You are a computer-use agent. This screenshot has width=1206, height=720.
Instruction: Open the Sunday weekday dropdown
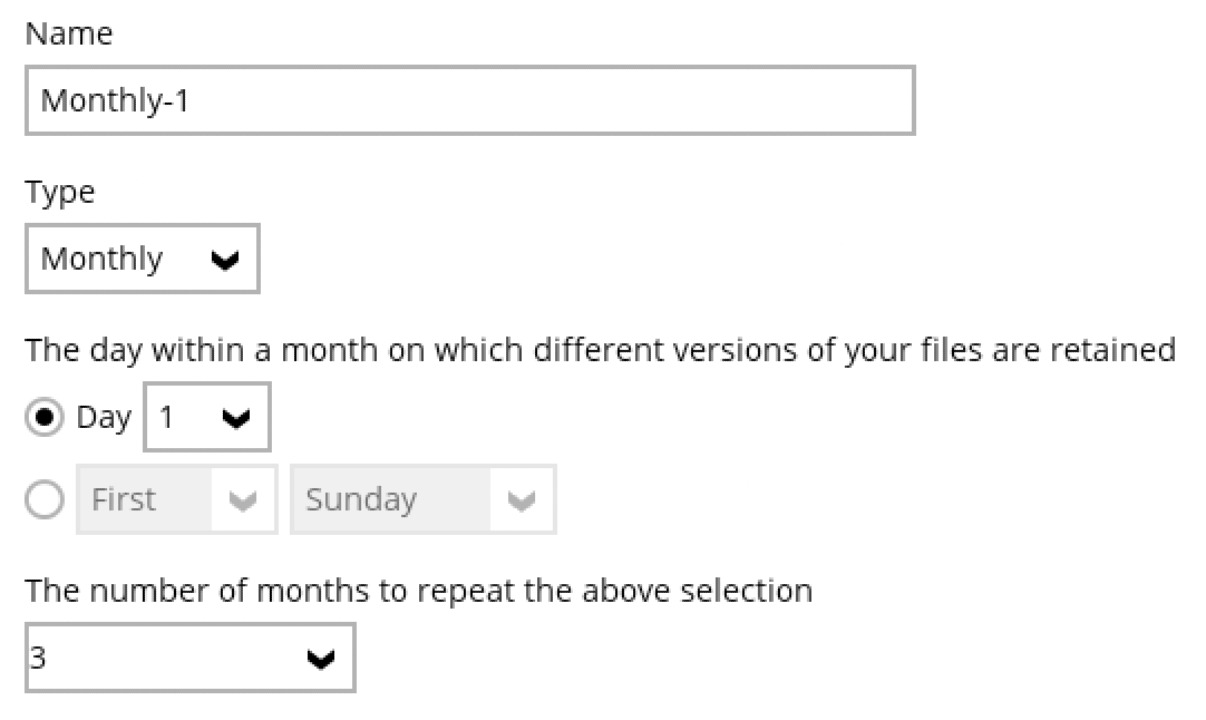(x=422, y=499)
